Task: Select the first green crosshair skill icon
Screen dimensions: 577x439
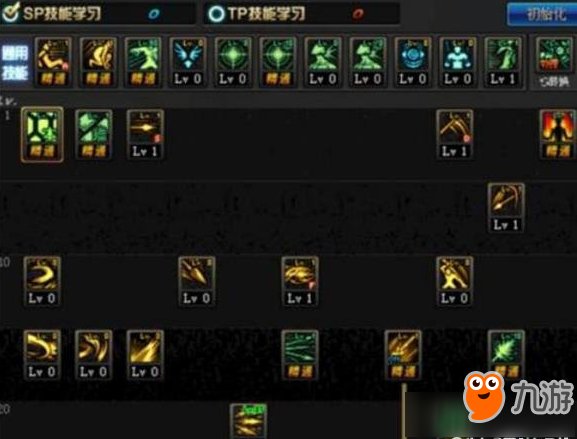Action: tap(233, 62)
